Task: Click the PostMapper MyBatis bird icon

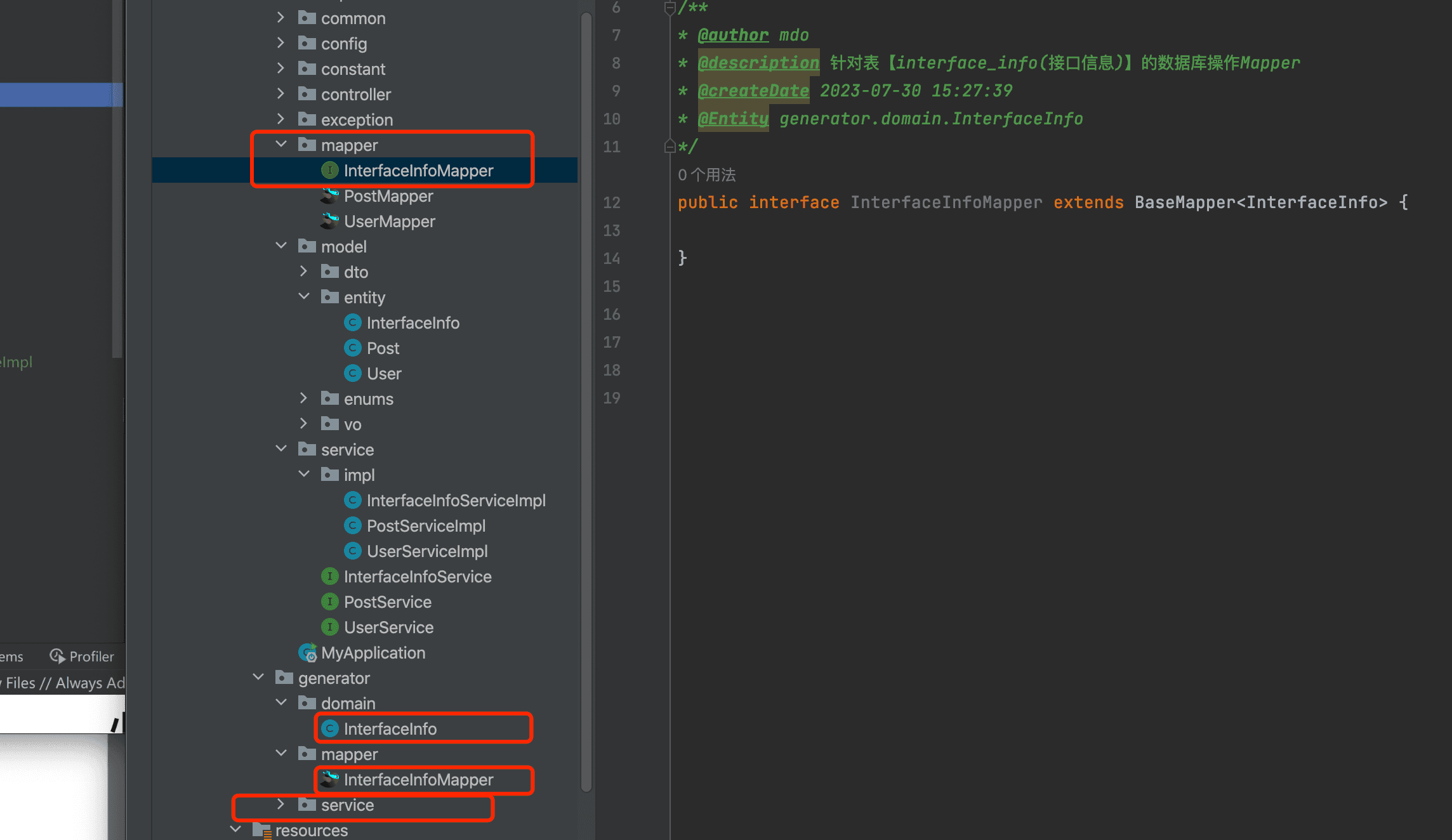Action: click(329, 195)
